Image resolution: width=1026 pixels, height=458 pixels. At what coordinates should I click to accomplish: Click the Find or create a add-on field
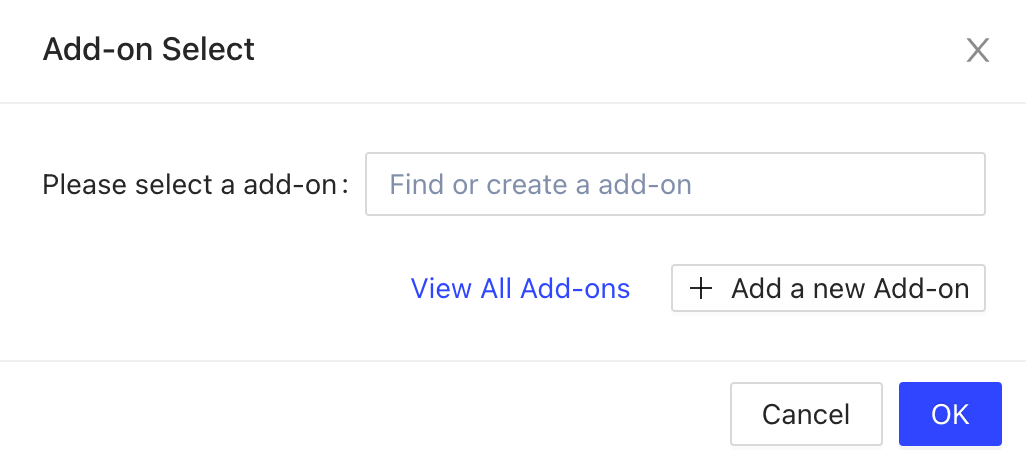pos(675,184)
